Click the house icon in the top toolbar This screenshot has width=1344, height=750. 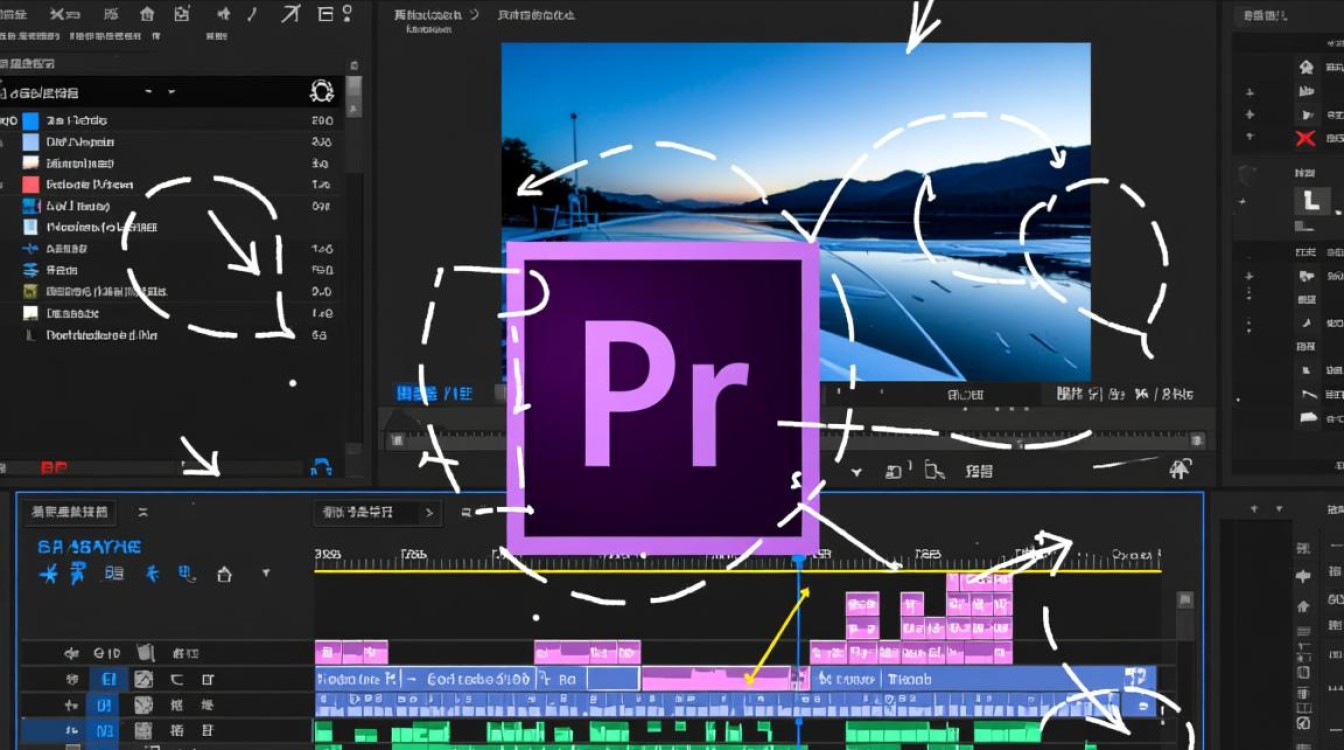point(147,14)
